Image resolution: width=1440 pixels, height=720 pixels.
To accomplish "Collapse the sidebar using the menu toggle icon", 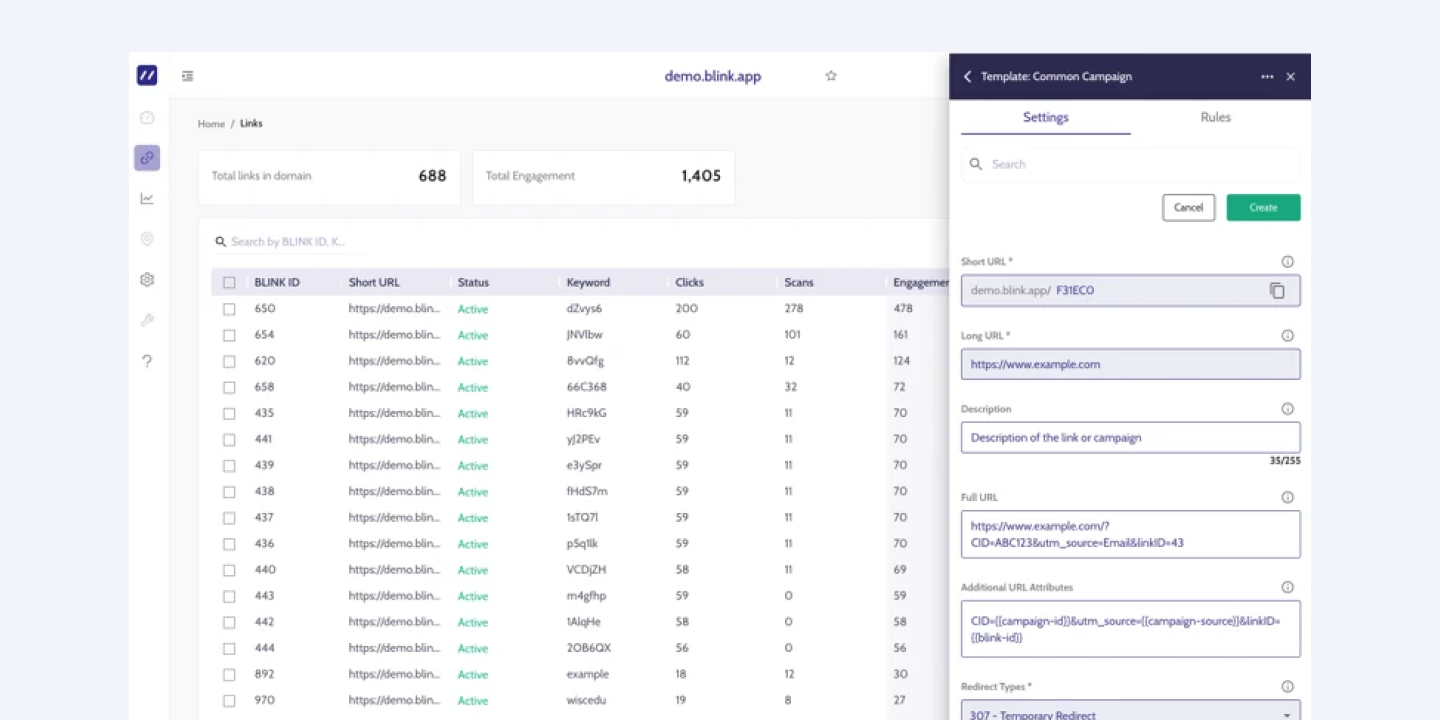I will [x=188, y=76].
